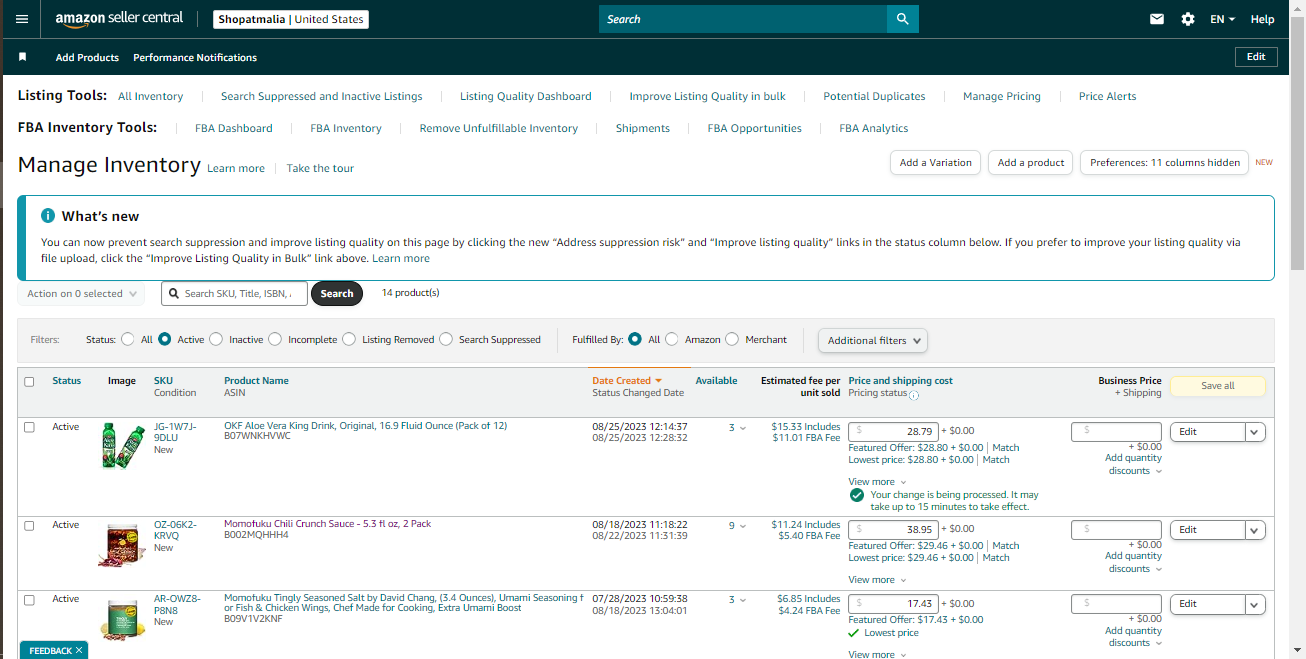Select Fulfilled By Amazon radio button

[x=672, y=339]
